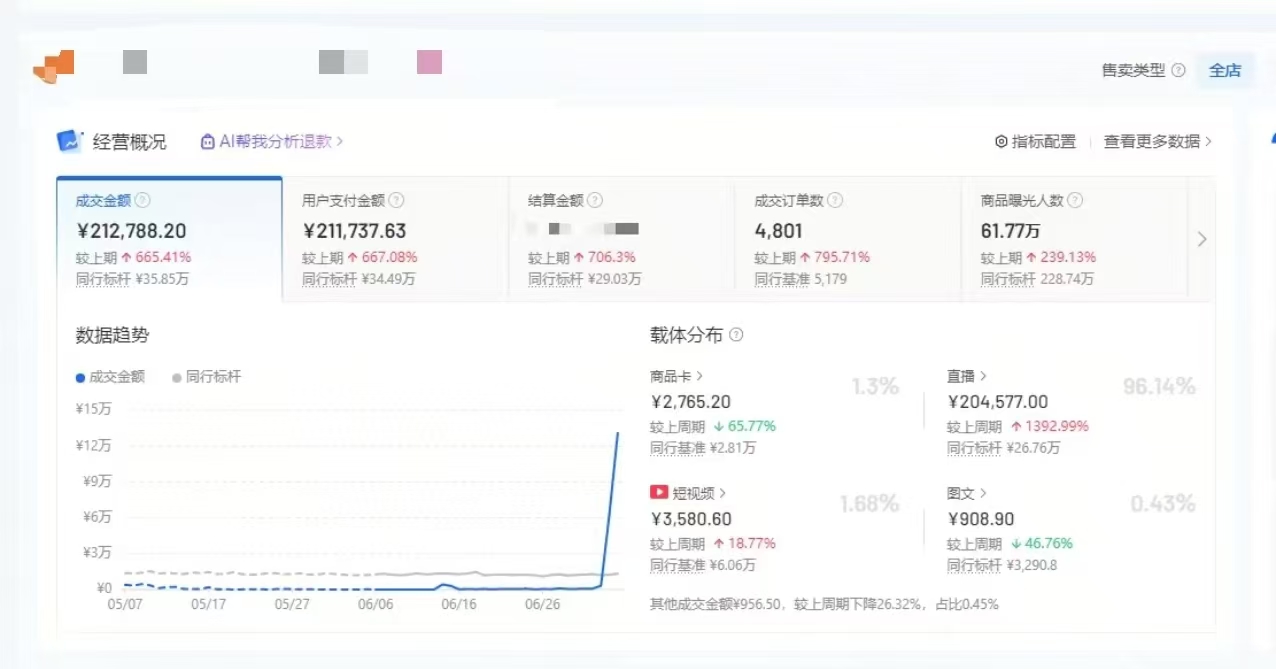Select the 结算金额 metric tab
This screenshot has width=1276, height=669.
(x=622, y=238)
